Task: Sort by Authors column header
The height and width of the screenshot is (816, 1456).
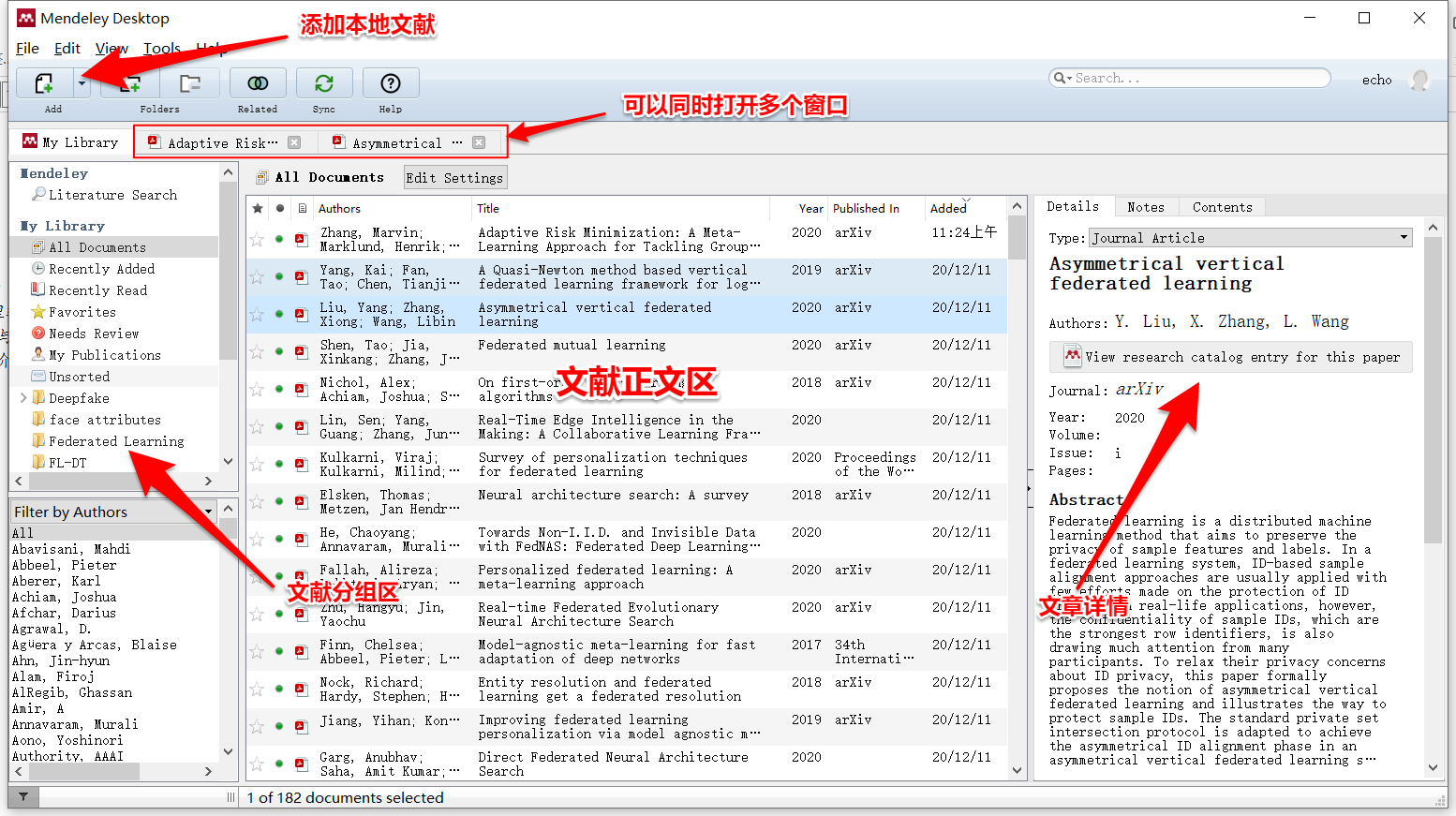Action: click(x=339, y=208)
